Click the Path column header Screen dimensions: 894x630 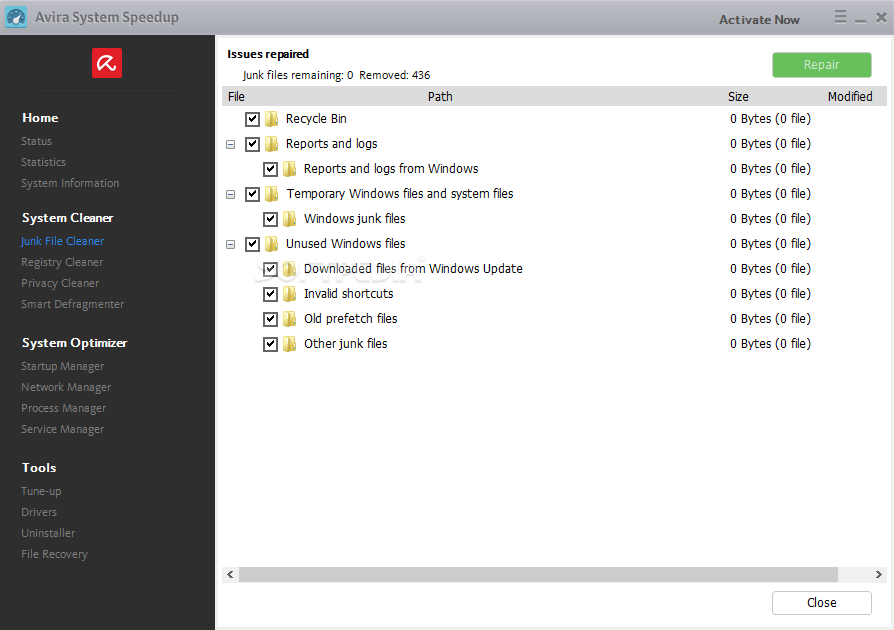440,96
